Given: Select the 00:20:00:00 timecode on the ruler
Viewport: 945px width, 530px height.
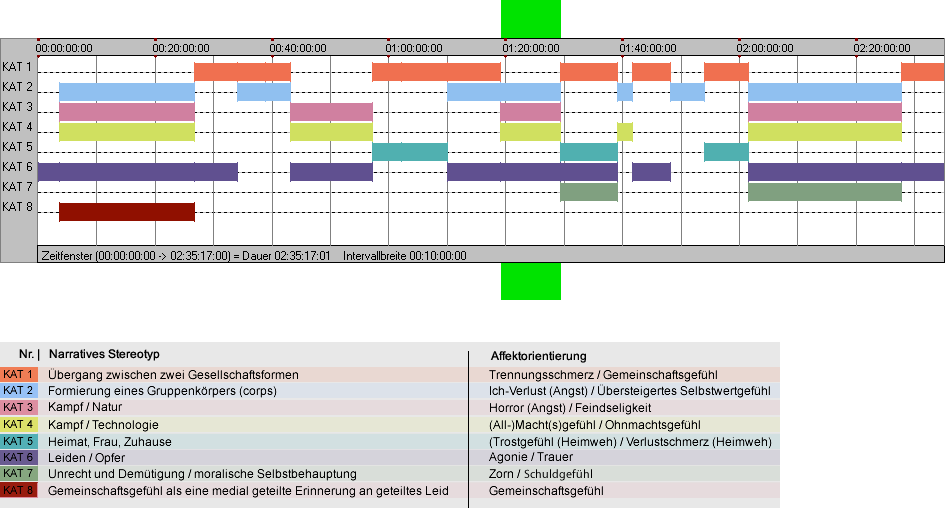Looking at the screenshot, I should coord(181,48).
